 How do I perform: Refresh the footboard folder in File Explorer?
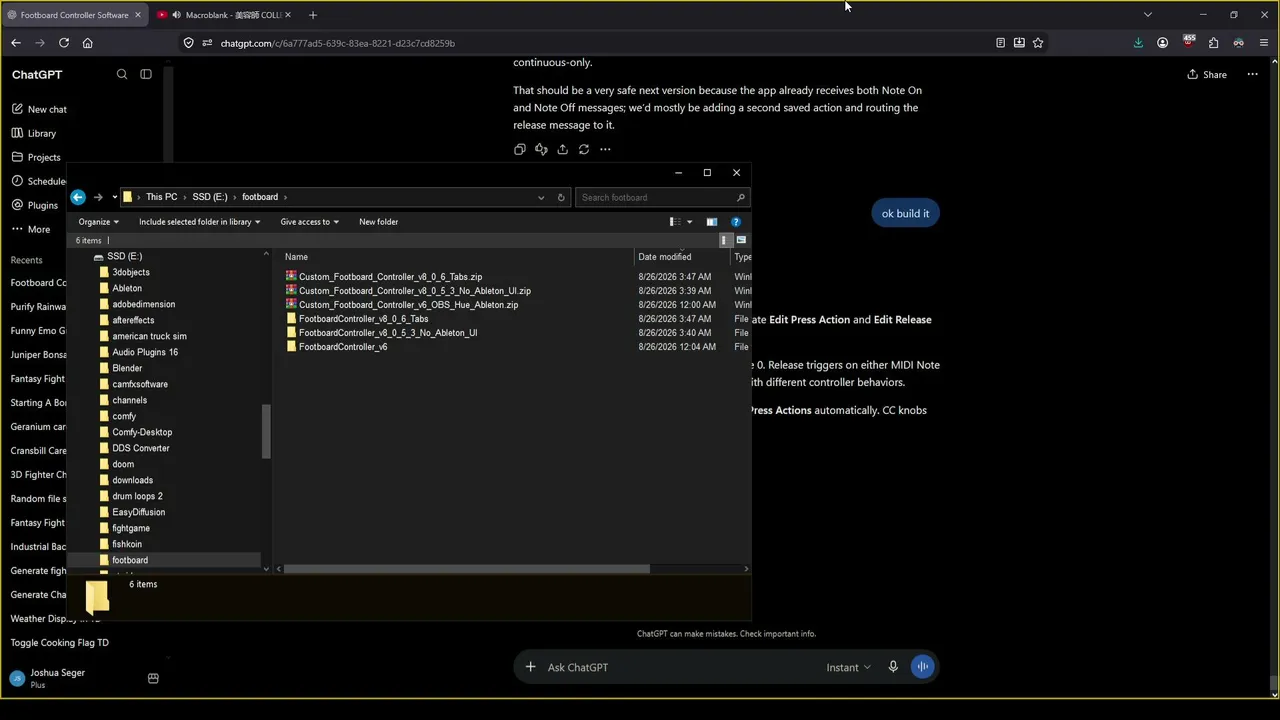click(561, 197)
